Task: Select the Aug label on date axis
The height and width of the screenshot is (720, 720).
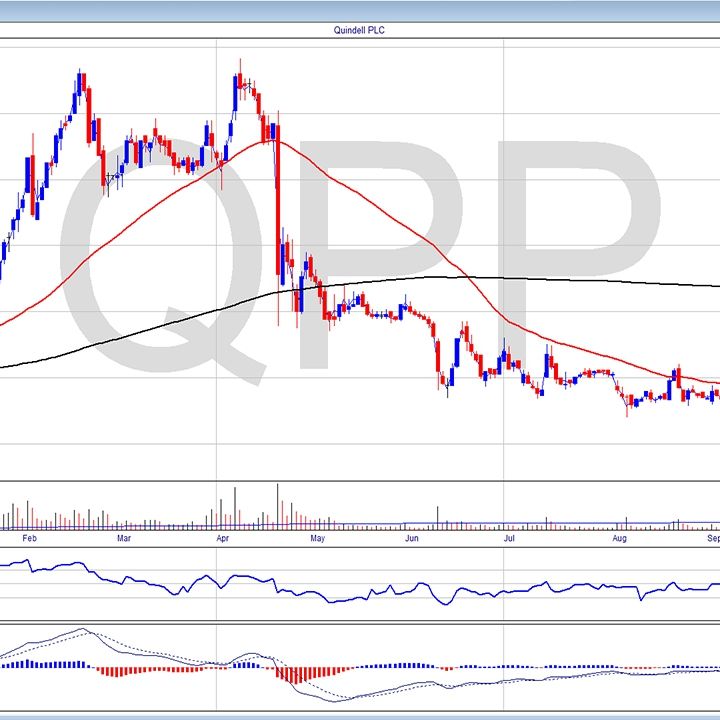Action: (619, 538)
